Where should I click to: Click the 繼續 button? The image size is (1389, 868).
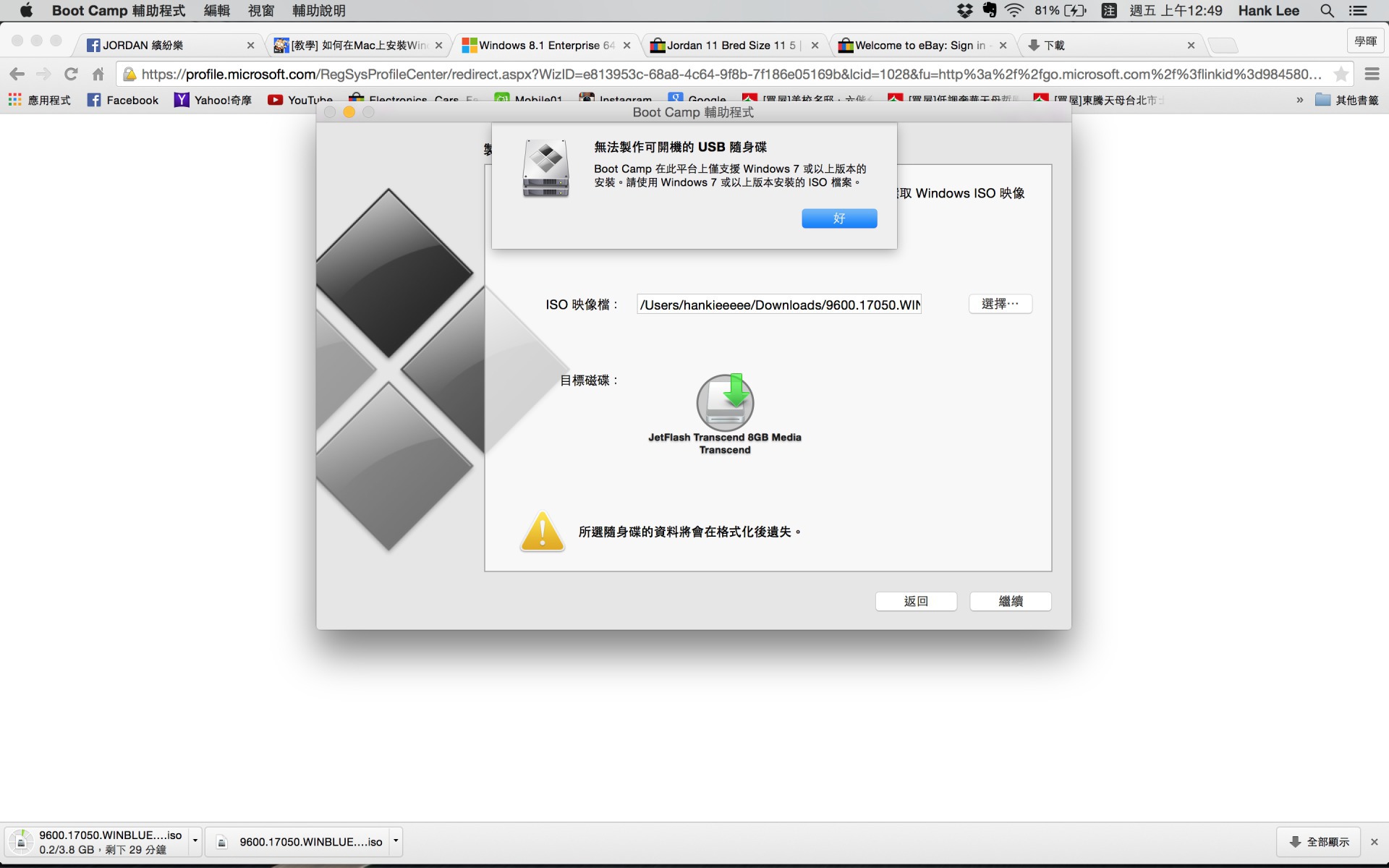[x=1010, y=601]
